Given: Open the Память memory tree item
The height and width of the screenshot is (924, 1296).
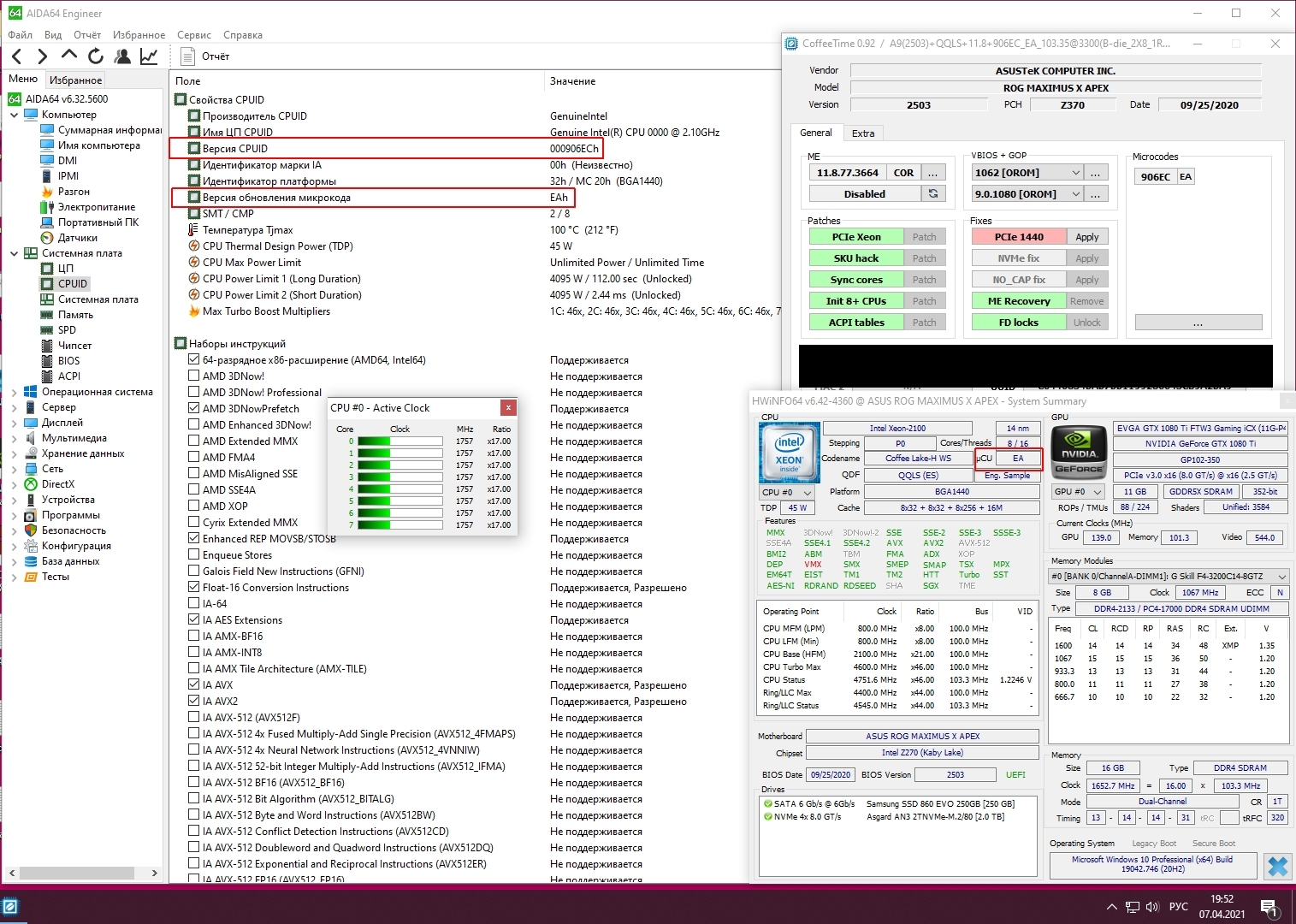Looking at the screenshot, I should pyautogui.click(x=75, y=315).
